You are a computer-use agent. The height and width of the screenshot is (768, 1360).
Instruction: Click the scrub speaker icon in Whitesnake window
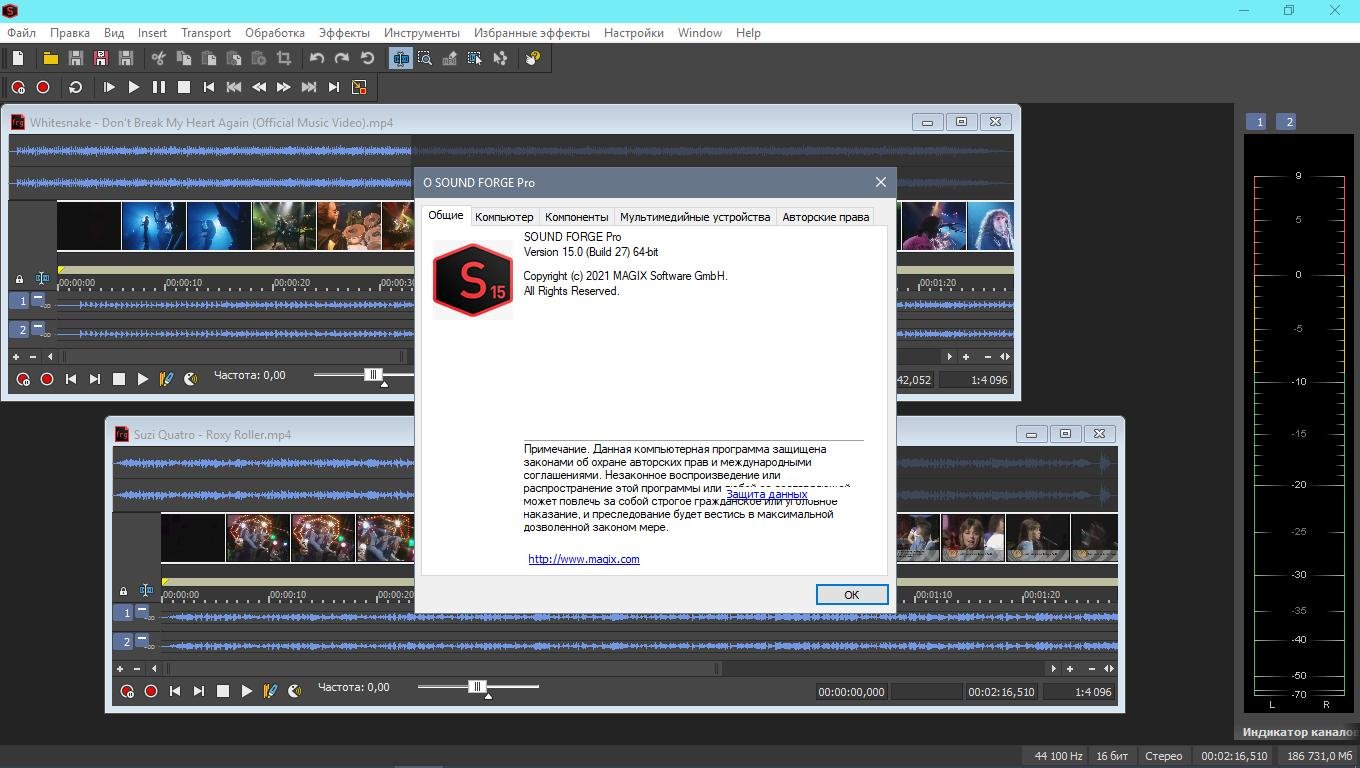191,379
